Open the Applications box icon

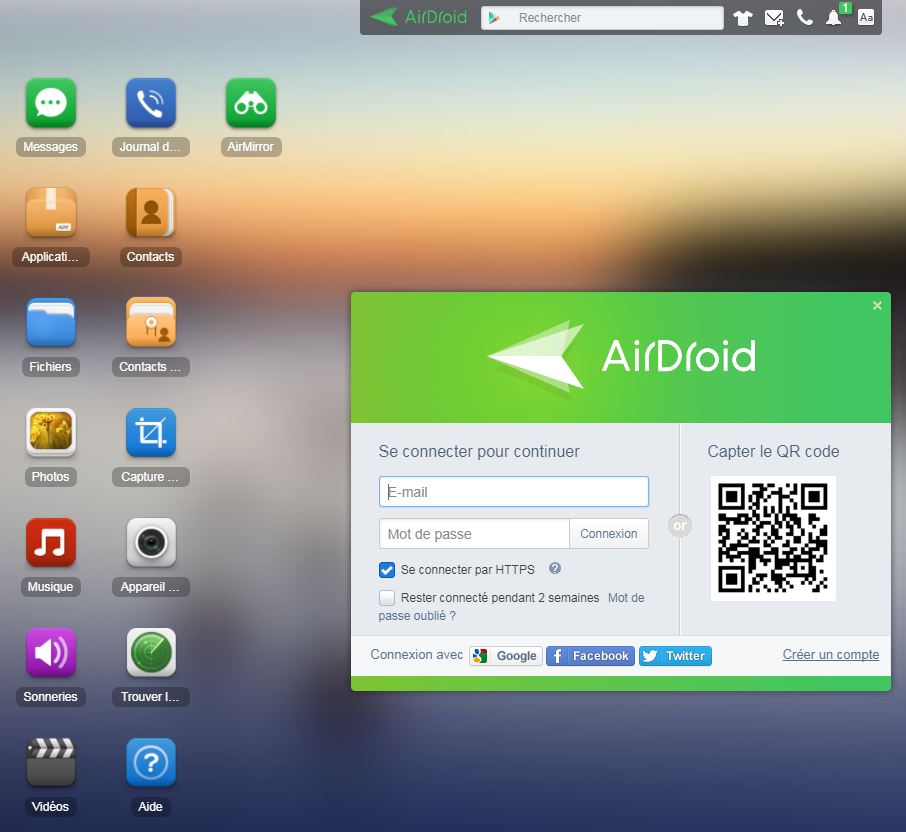pos(51,213)
